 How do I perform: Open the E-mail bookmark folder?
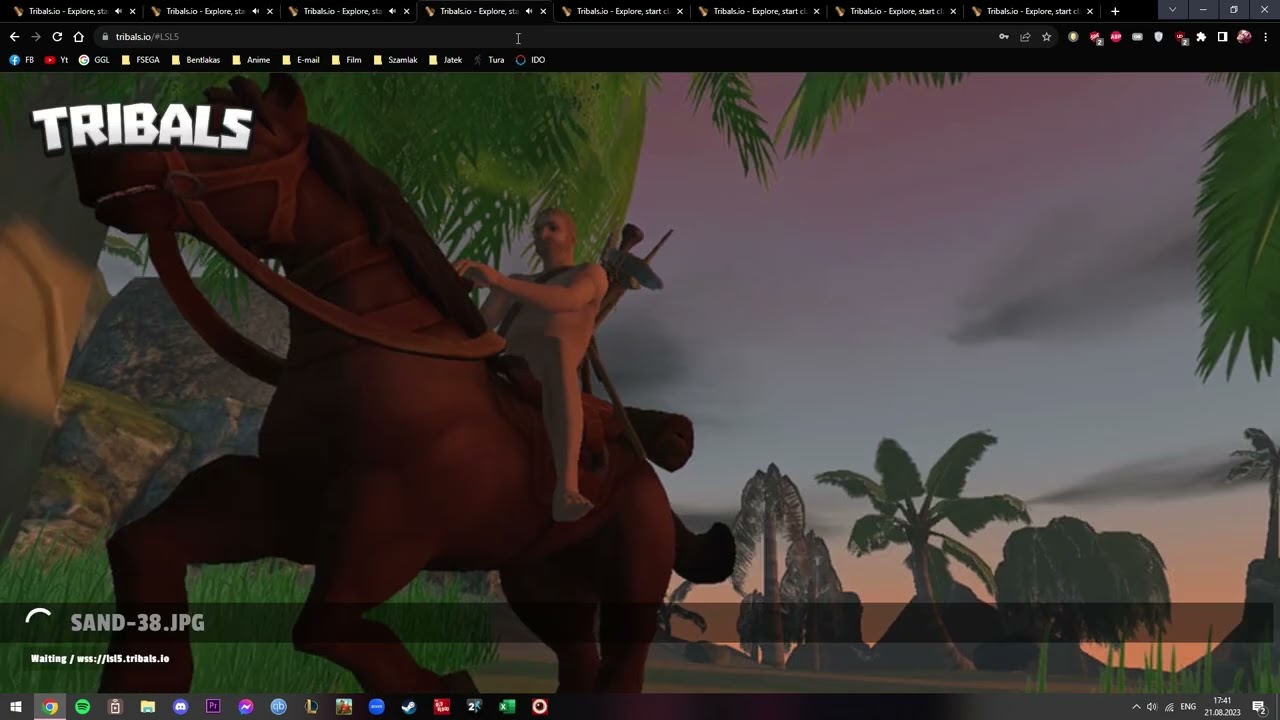pyautogui.click(x=301, y=60)
